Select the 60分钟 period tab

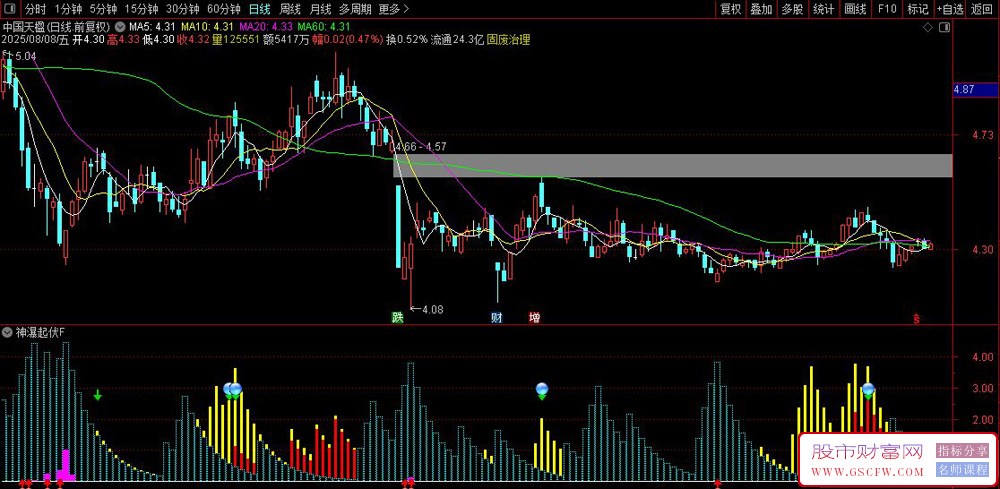224,9
